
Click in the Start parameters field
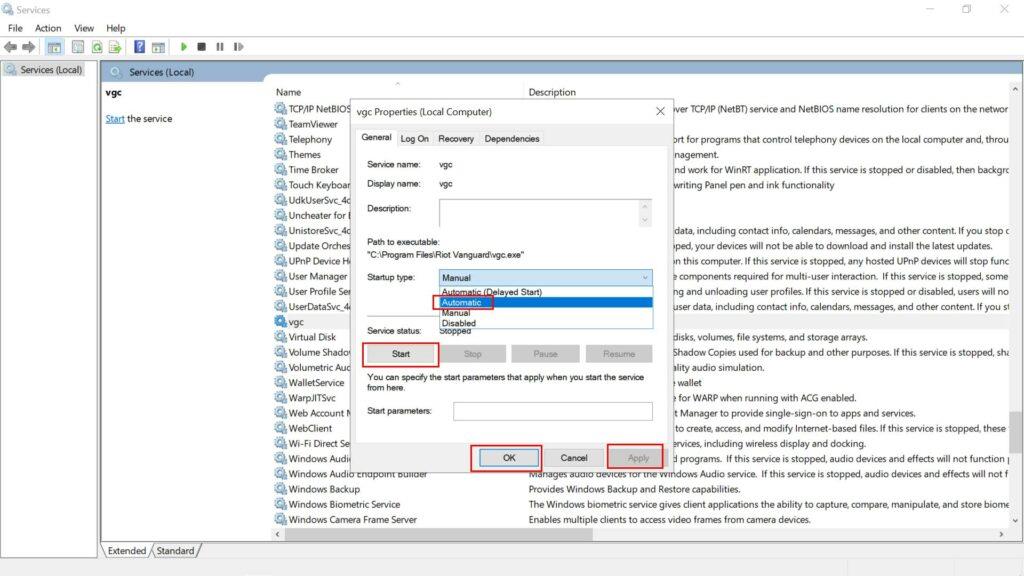point(552,411)
